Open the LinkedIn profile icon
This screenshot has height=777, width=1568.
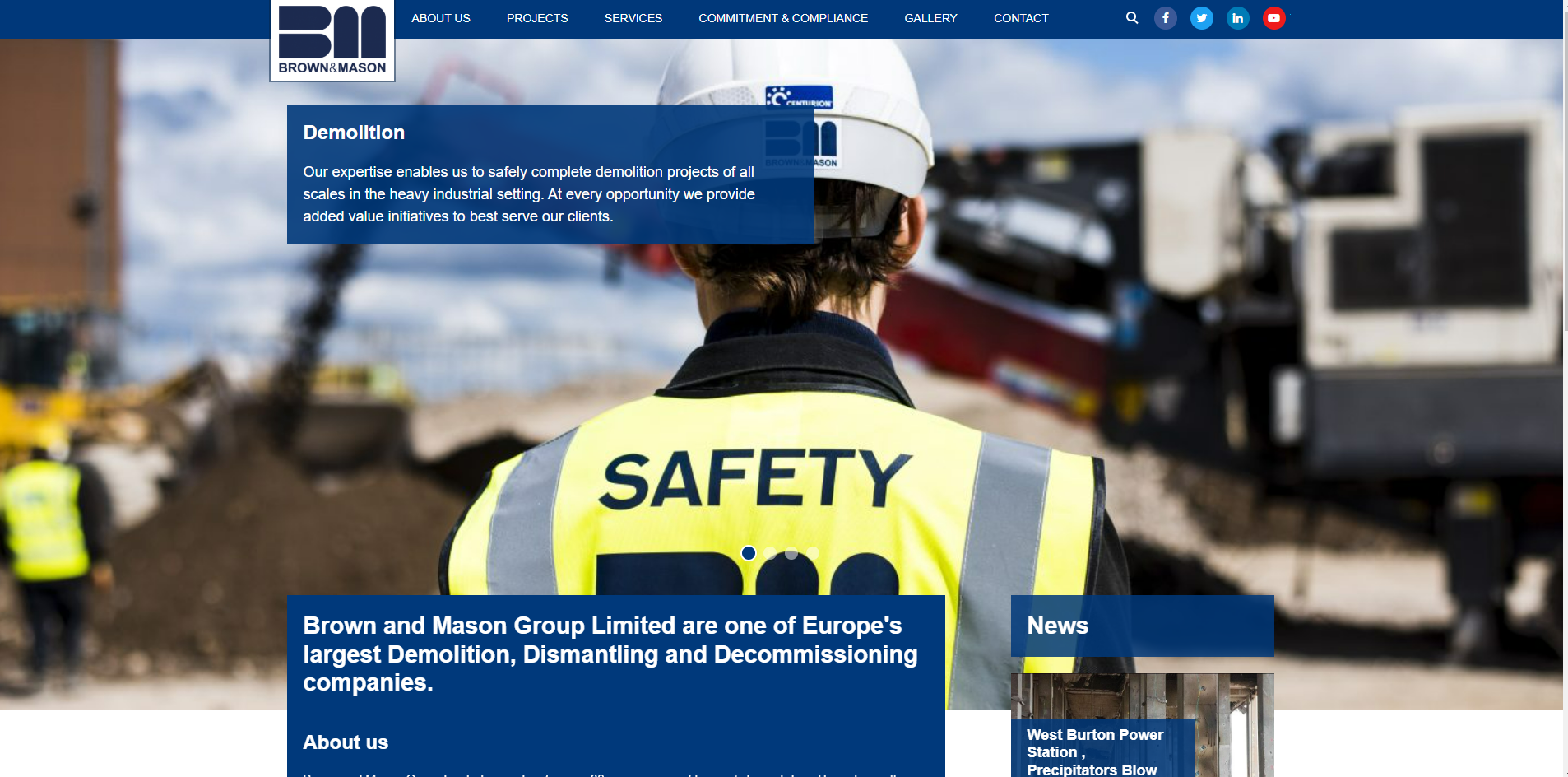coord(1237,17)
